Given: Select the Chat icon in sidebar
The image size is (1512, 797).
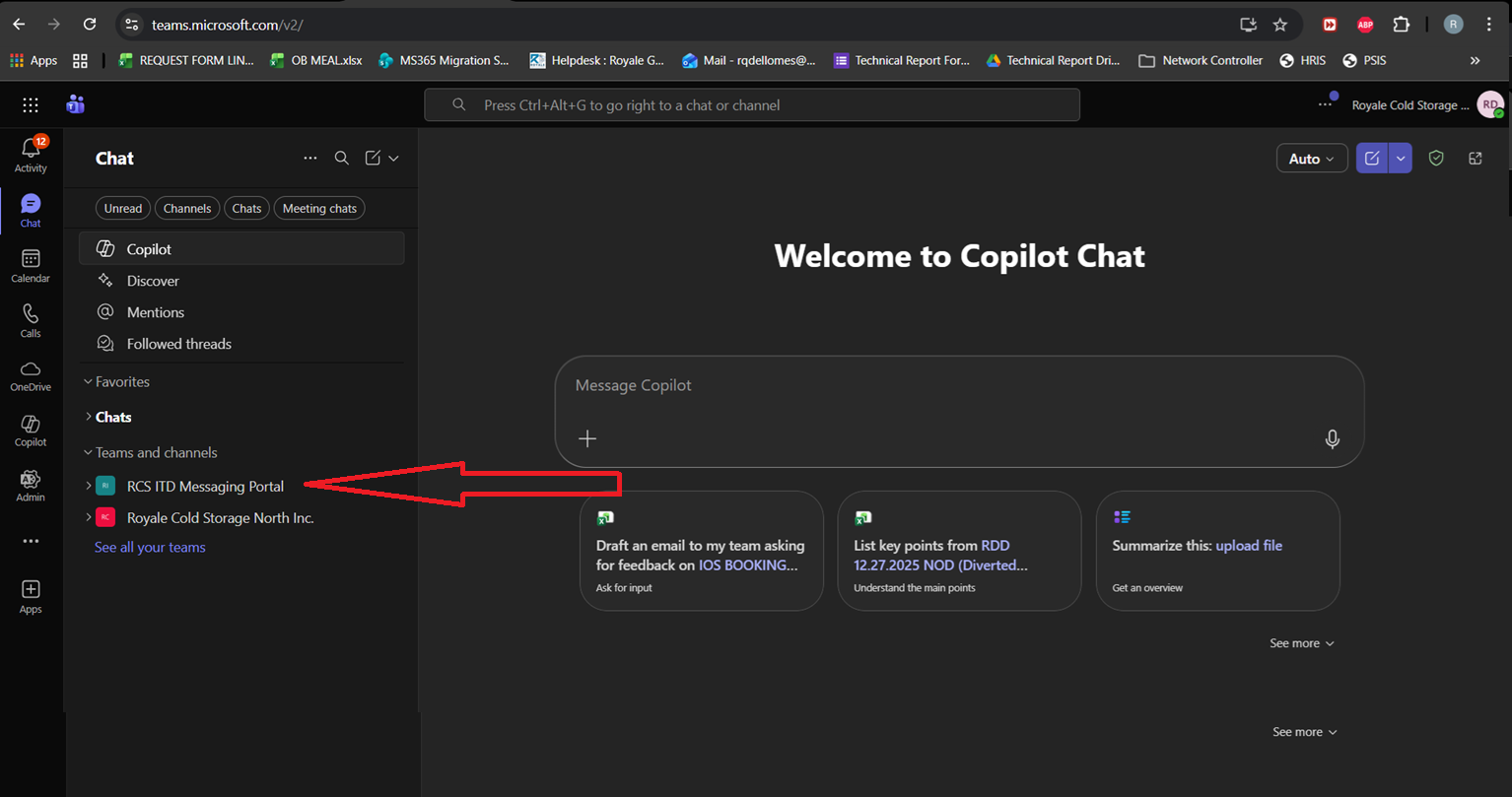Looking at the screenshot, I should [x=31, y=210].
